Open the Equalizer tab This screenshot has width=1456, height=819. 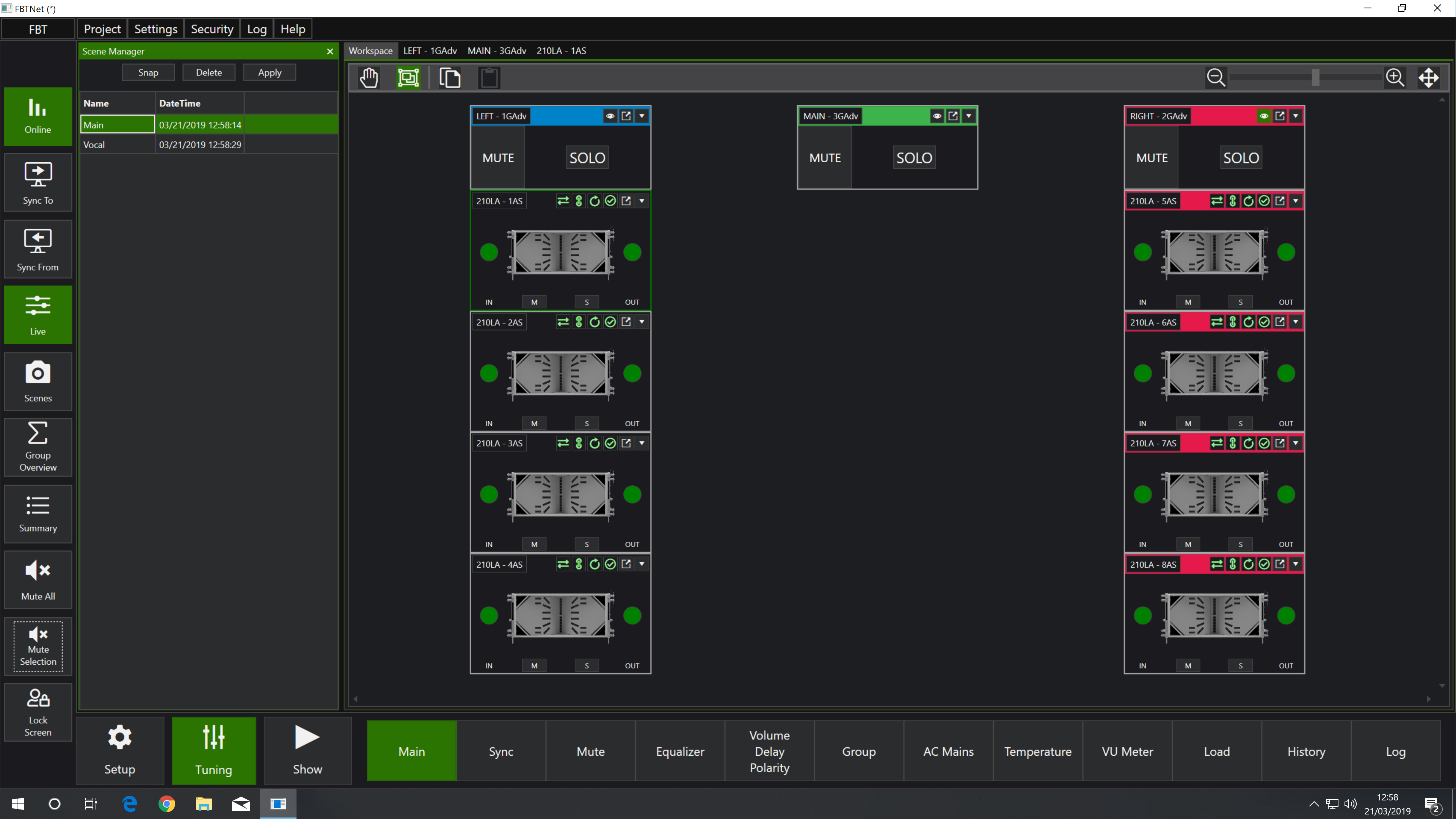tap(680, 751)
